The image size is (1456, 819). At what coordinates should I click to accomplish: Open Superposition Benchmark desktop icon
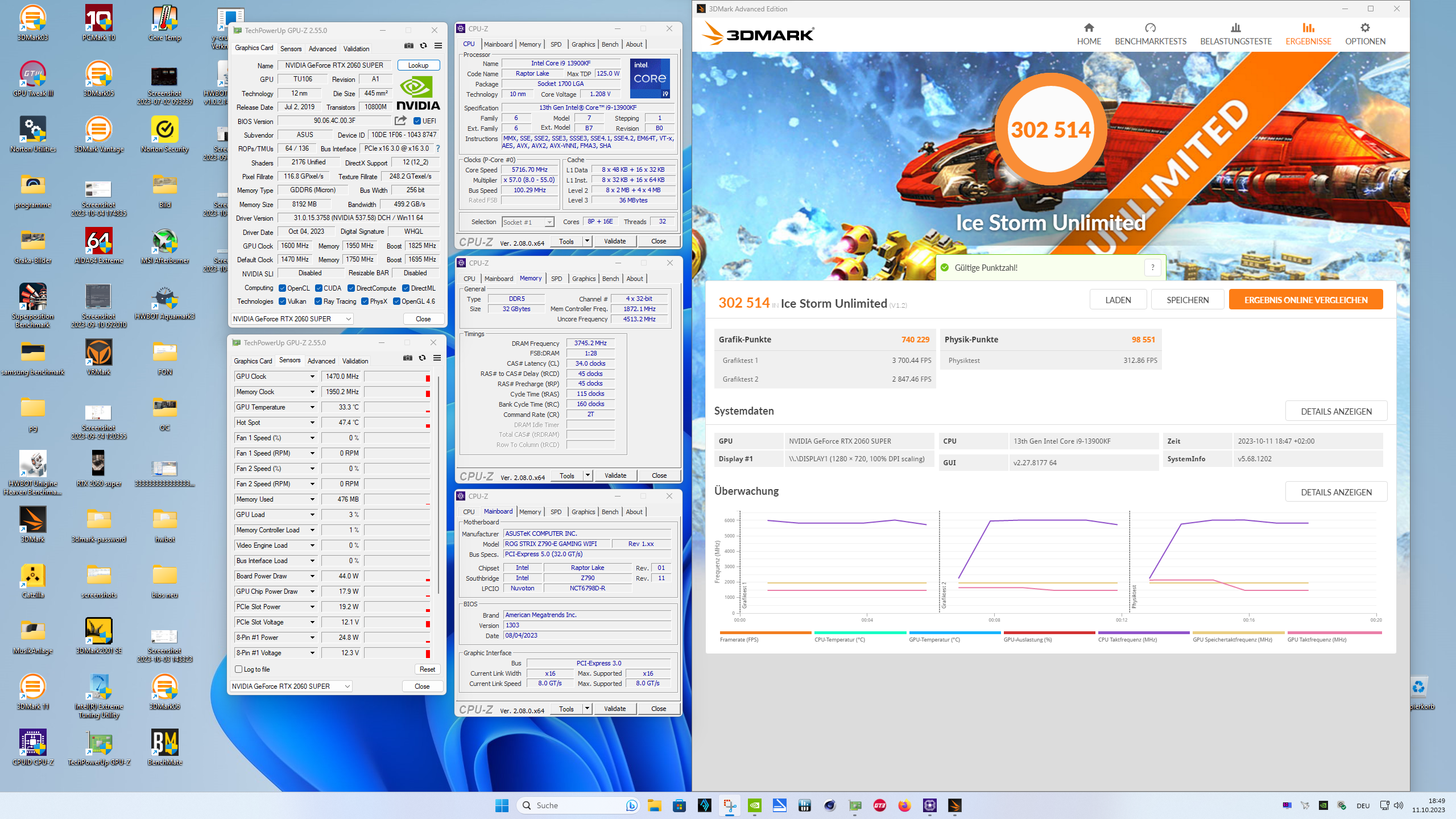click(32, 306)
